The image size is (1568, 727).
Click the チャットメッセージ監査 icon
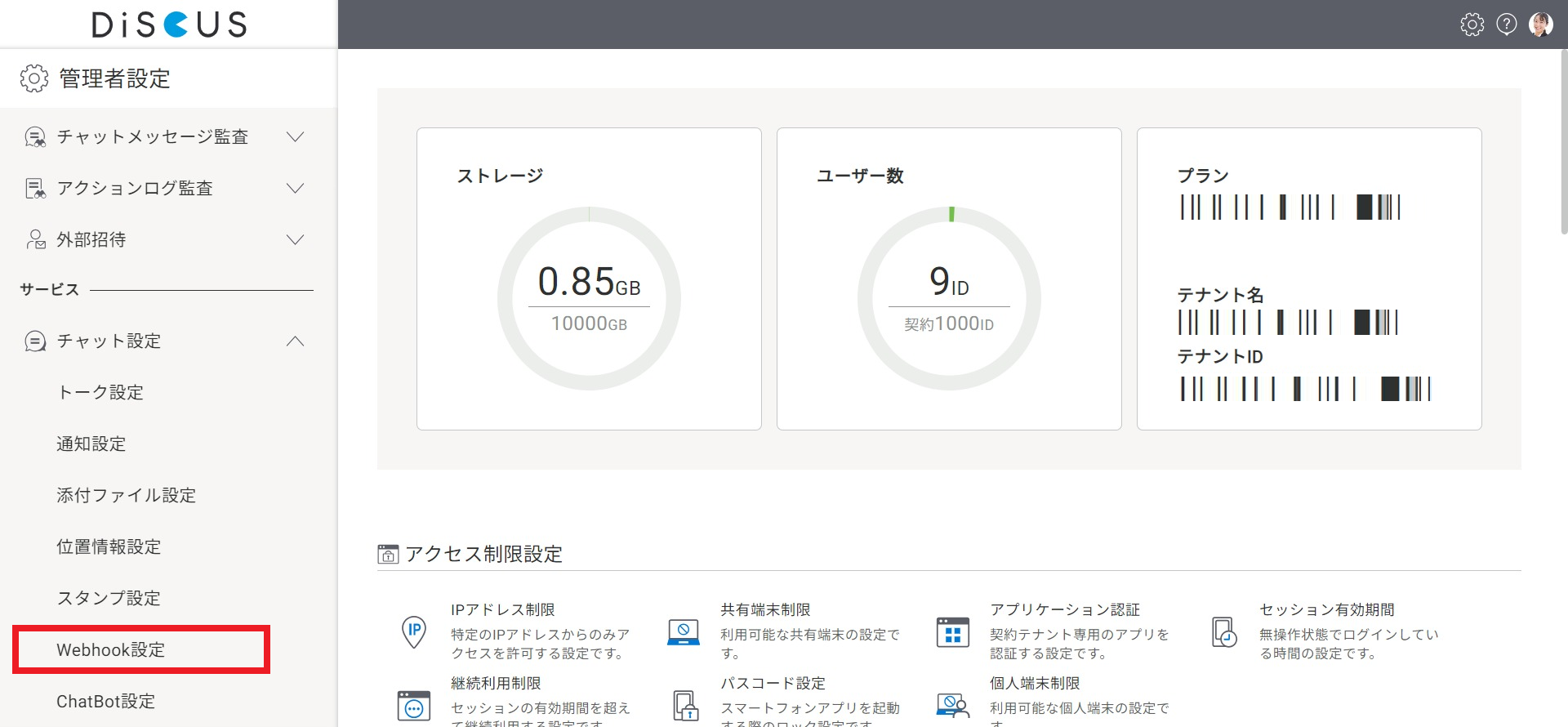click(x=35, y=137)
